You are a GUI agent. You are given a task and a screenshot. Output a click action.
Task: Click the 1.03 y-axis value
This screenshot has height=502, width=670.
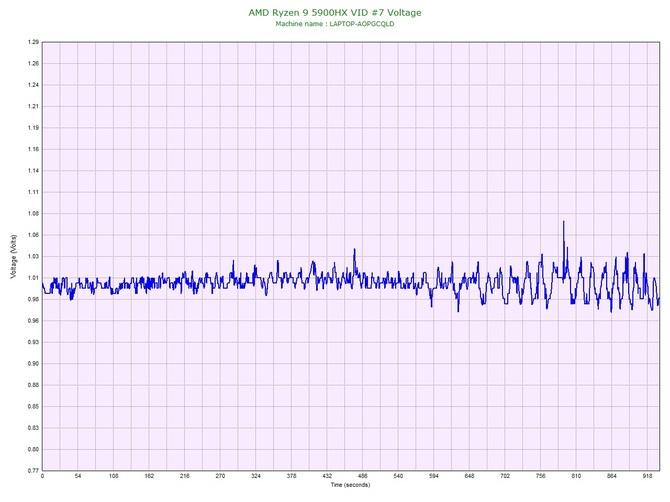click(33, 256)
